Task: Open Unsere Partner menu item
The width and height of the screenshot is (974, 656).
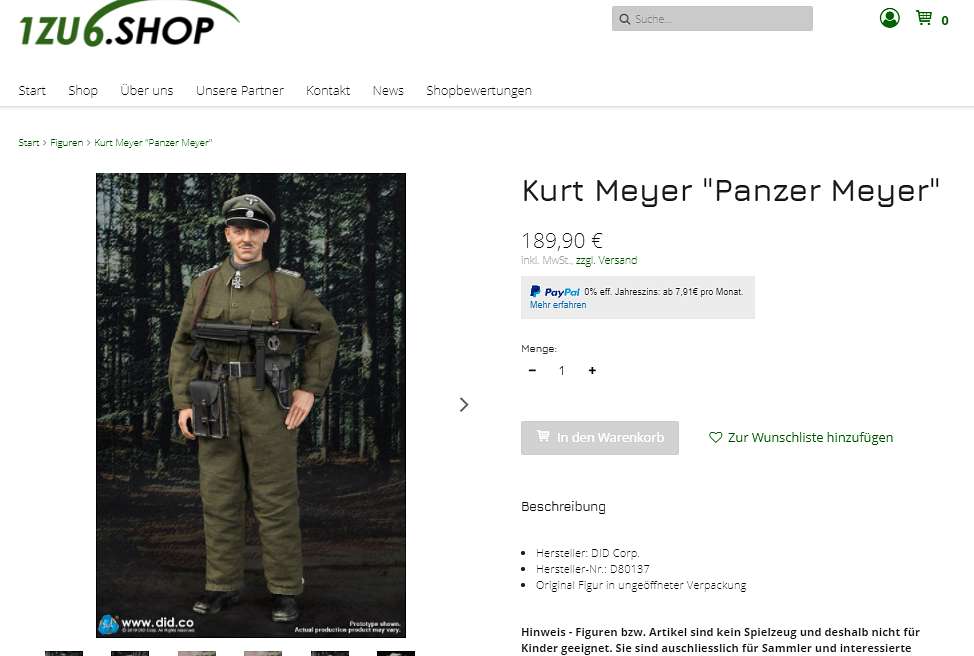Action: tap(240, 91)
